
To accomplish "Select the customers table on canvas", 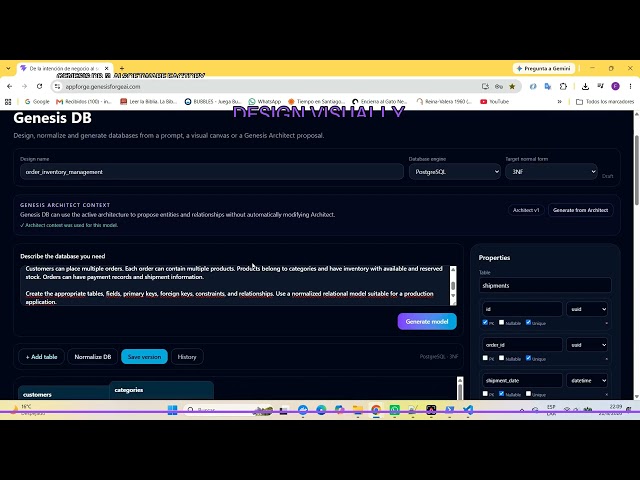I will [64, 394].
